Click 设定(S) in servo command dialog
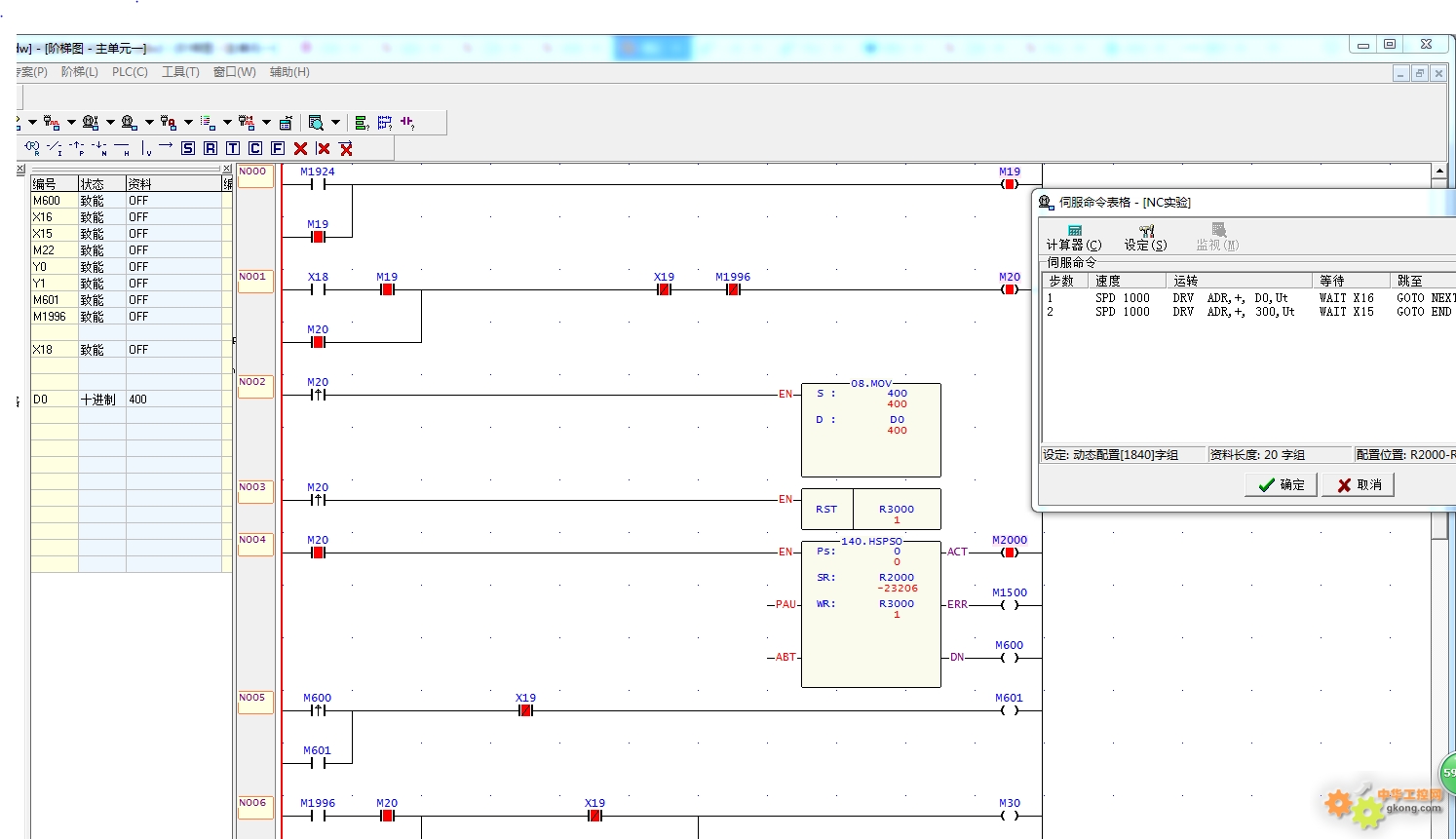1456x839 pixels. pyautogui.click(x=1145, y=238)
